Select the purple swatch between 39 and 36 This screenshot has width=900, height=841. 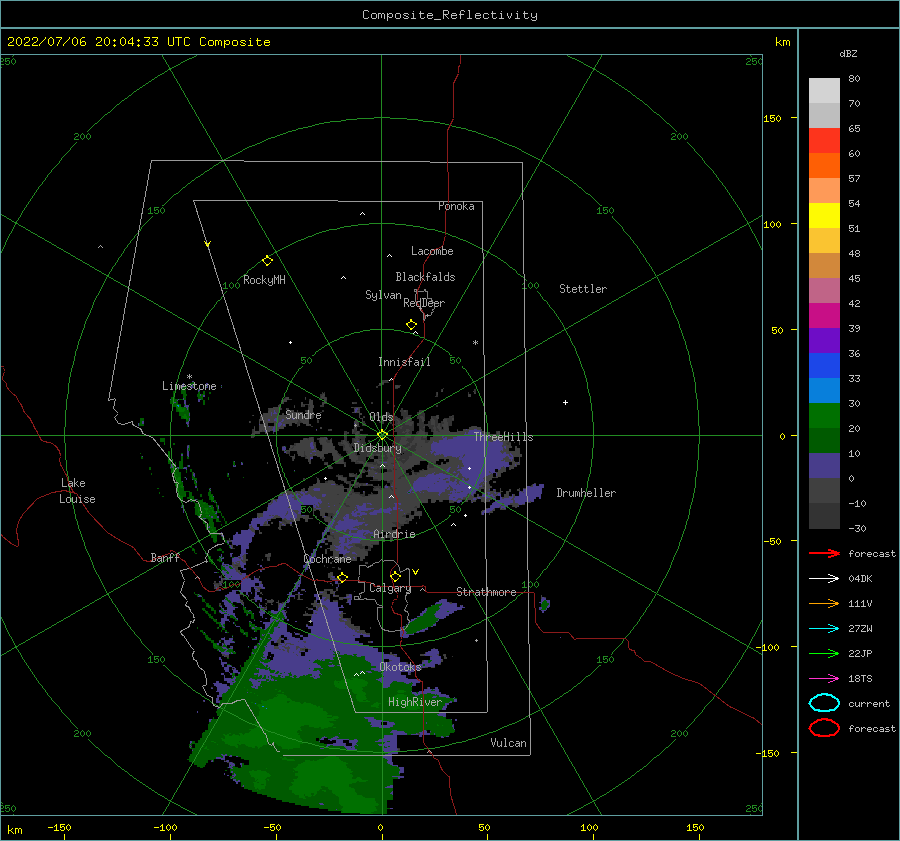click(x=824, y=341)
